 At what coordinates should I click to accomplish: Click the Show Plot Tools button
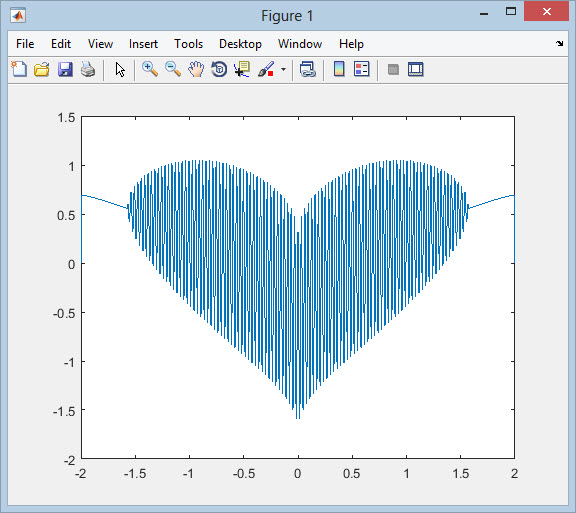[x=415, y=69]
